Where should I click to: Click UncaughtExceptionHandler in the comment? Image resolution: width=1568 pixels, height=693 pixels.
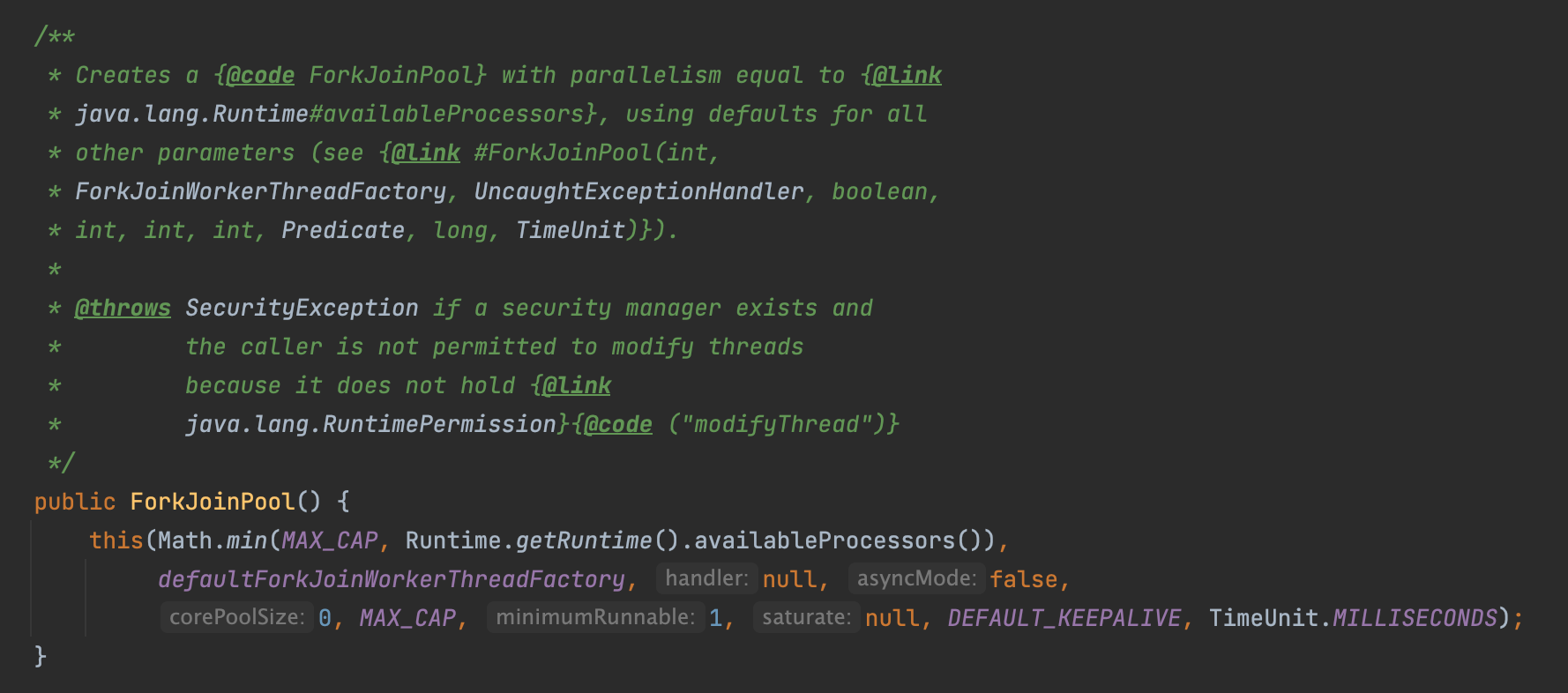[x=639, y=191]
